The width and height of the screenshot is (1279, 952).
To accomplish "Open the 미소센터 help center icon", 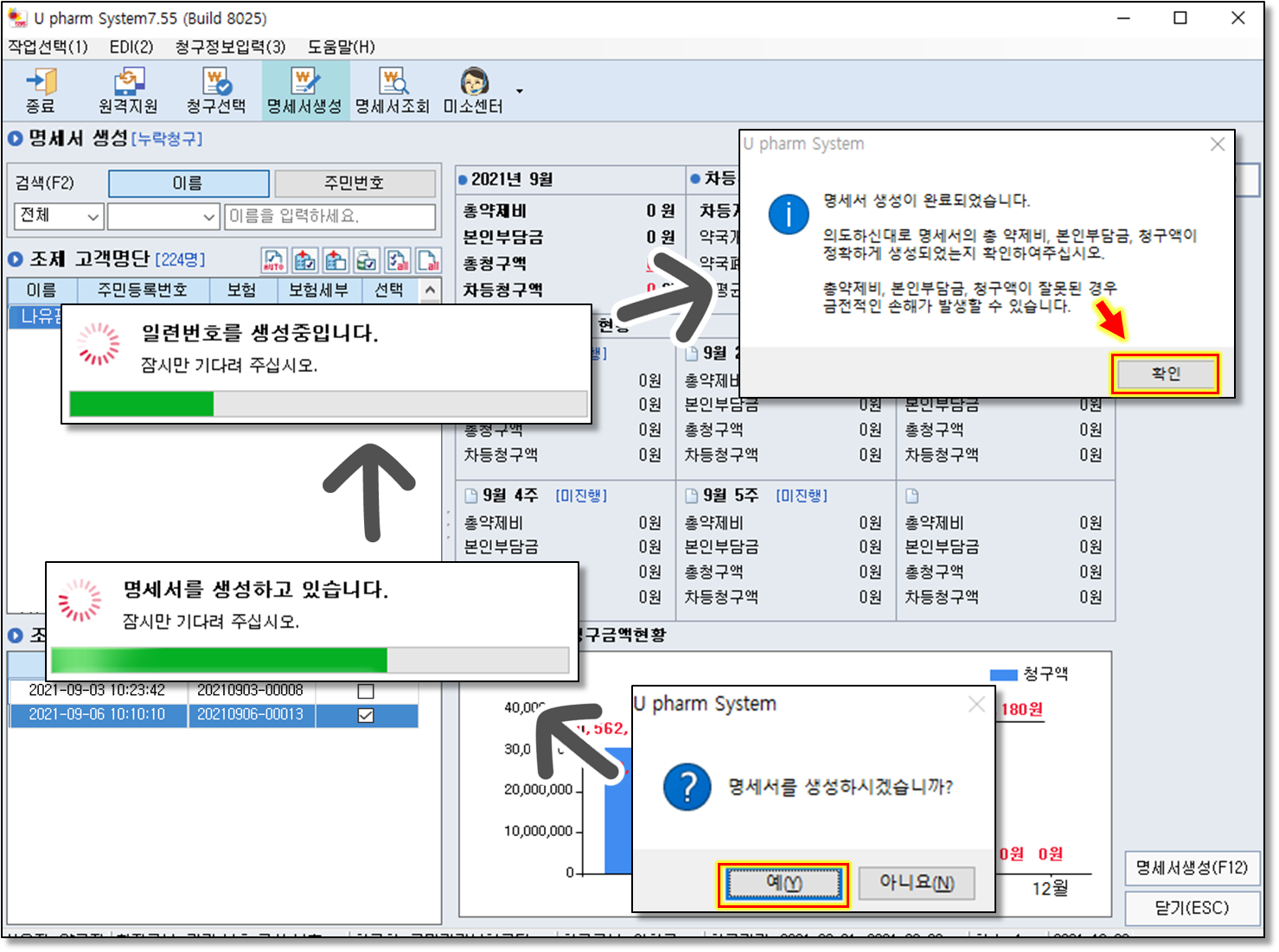I will pos(473,91).
